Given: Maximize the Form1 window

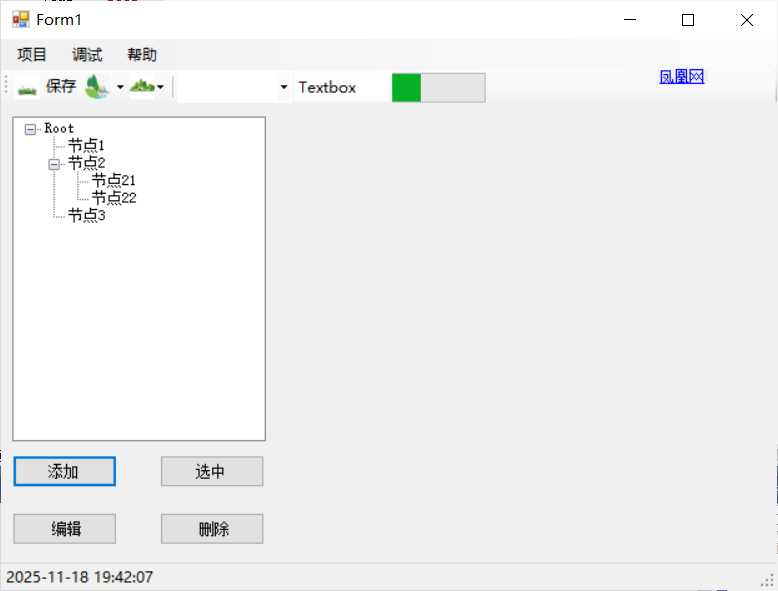Looking at the screenshot, I should click(x=688, y=20).
